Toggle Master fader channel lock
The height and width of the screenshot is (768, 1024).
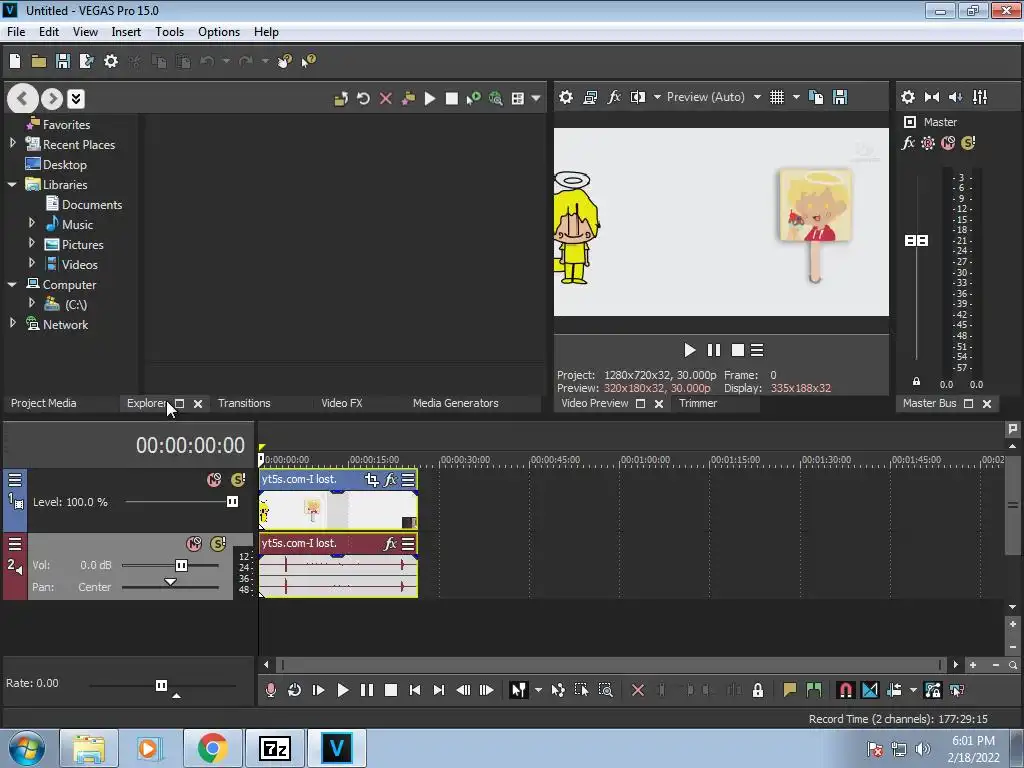pyautogui.click(x=916, y=381)
